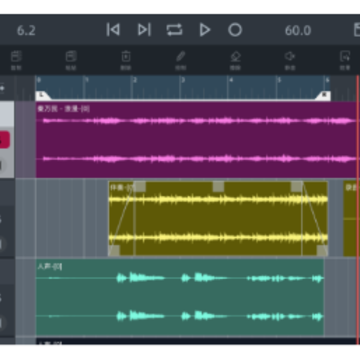This screenshot has height=360, width=360.
Task: Start playback with the play button
Action: [x=205, y=30]
